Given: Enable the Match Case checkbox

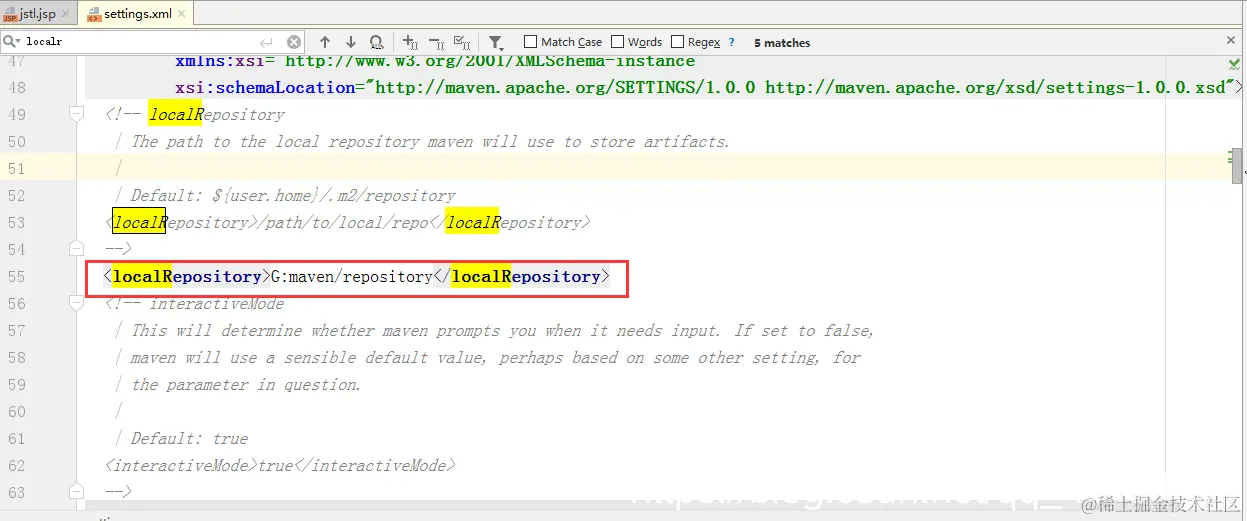Looking at the screenshot, I should tap(529, 42).
